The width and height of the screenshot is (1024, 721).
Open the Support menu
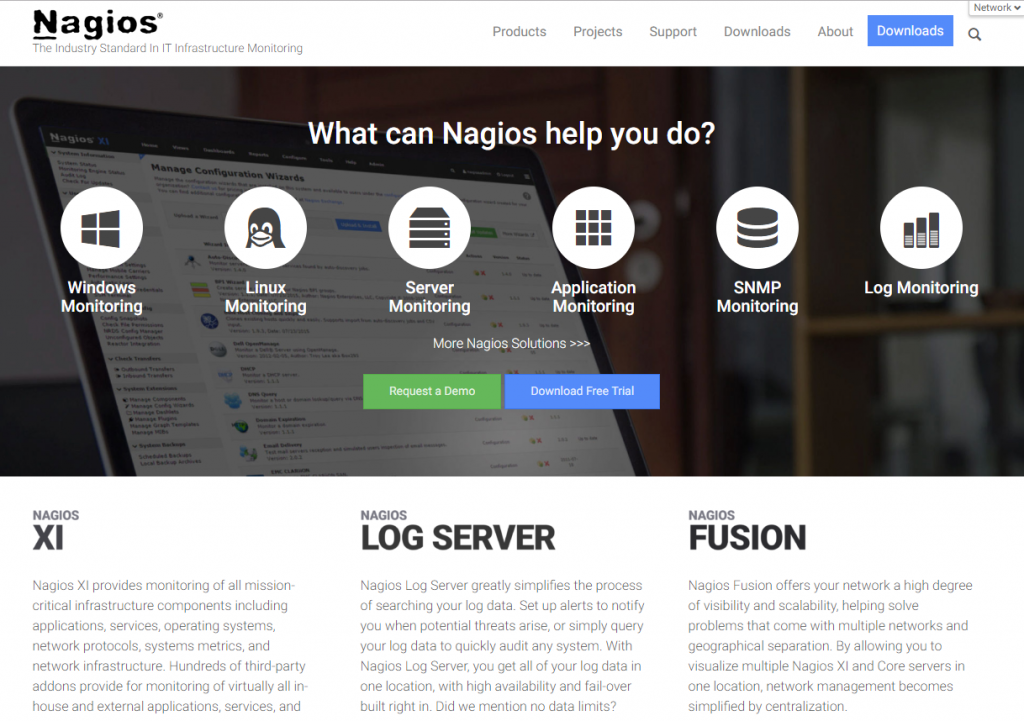click(673, 31)
